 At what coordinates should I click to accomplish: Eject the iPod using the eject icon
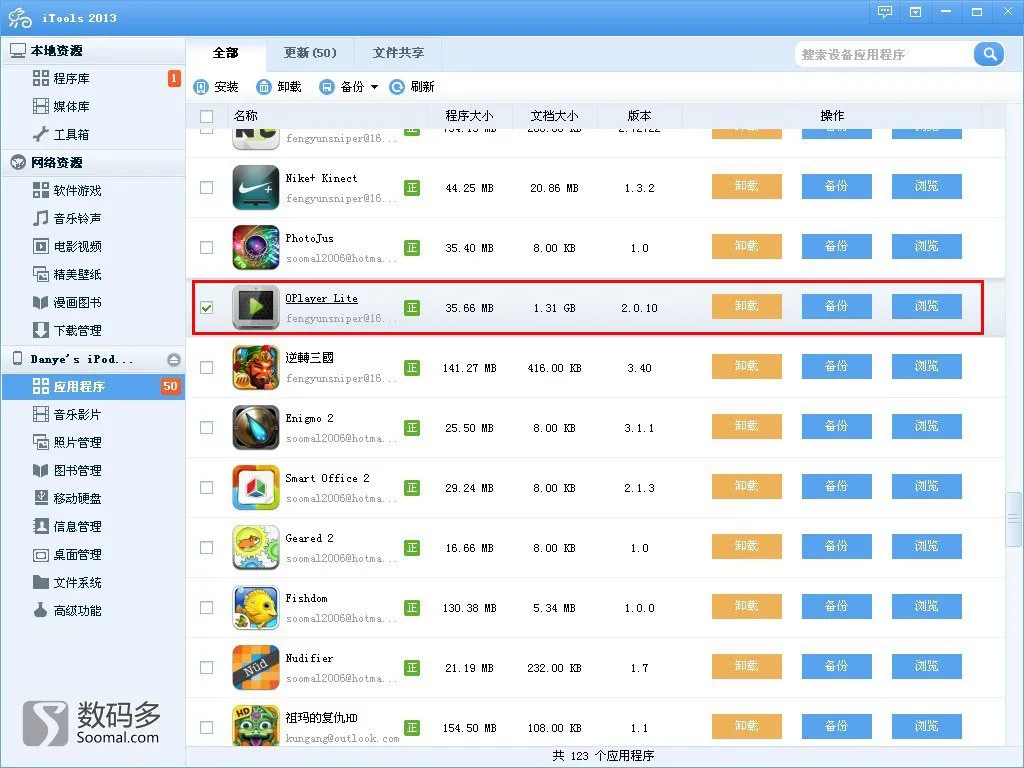click(x=173, y=360)
